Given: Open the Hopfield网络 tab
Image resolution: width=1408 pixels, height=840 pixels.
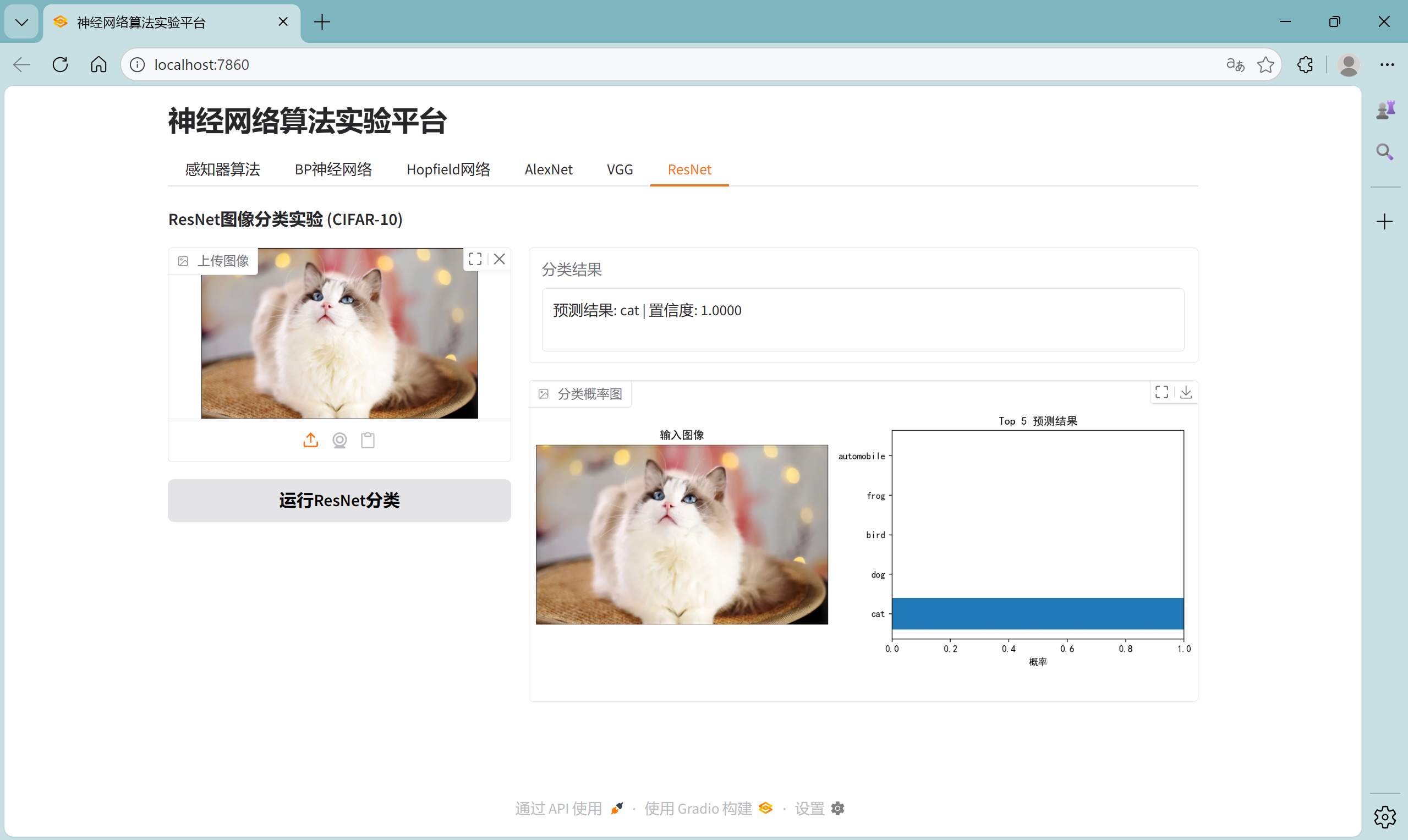Looking at the screenshot, I should pos(448,169).
